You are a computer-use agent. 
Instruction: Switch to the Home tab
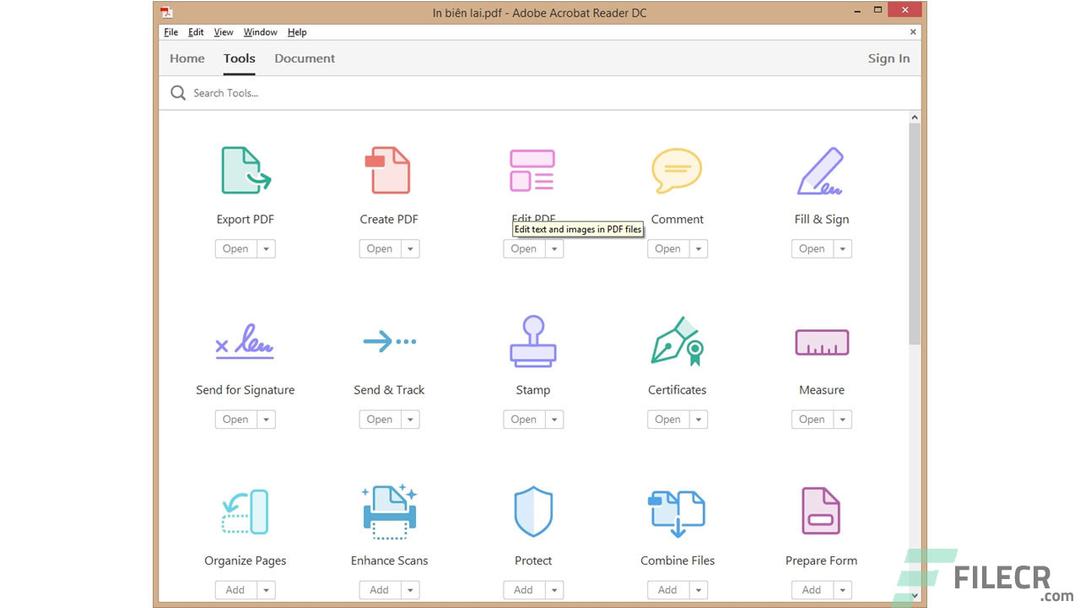[x=186, y=58]
